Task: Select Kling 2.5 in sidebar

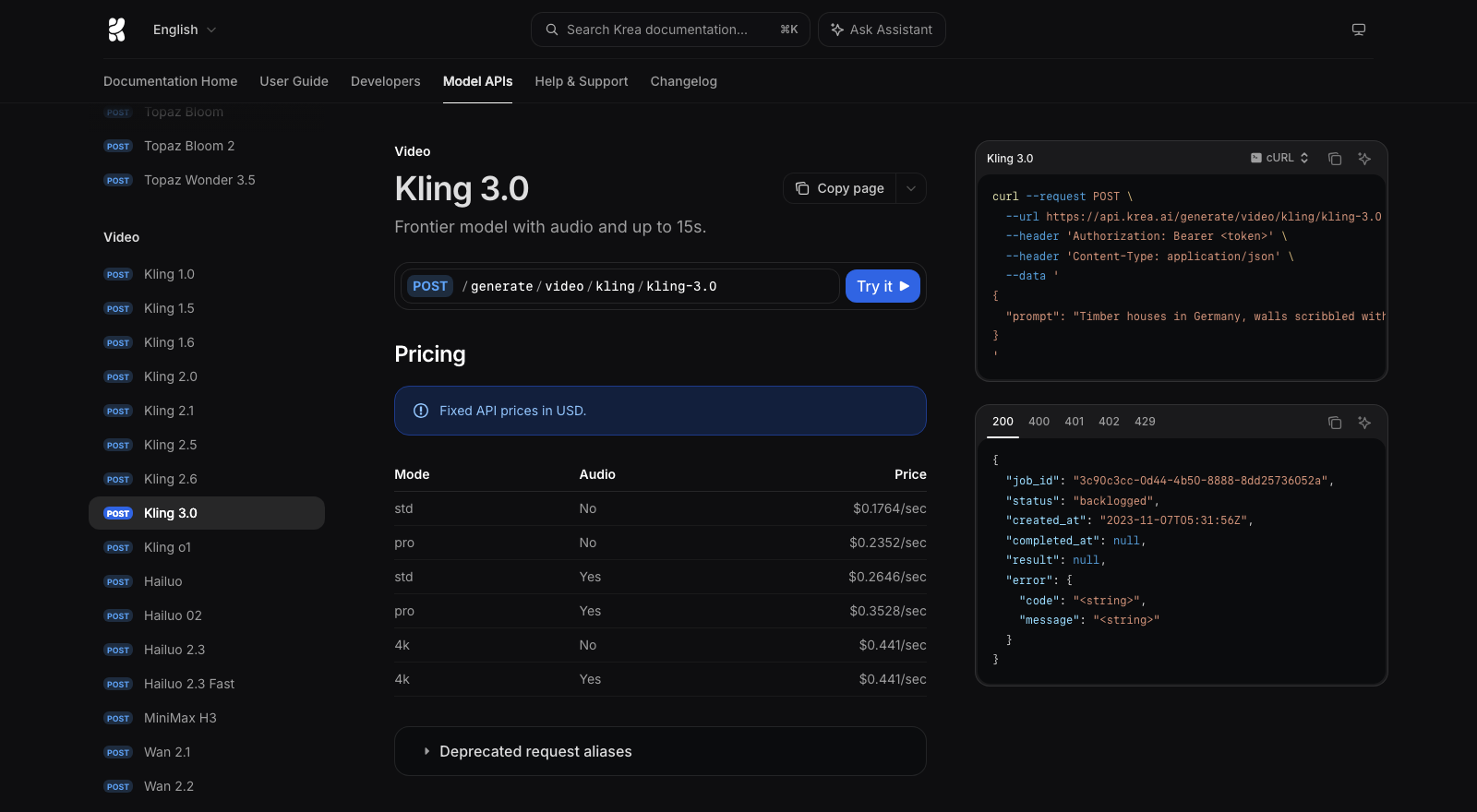Action: point(207,445)
